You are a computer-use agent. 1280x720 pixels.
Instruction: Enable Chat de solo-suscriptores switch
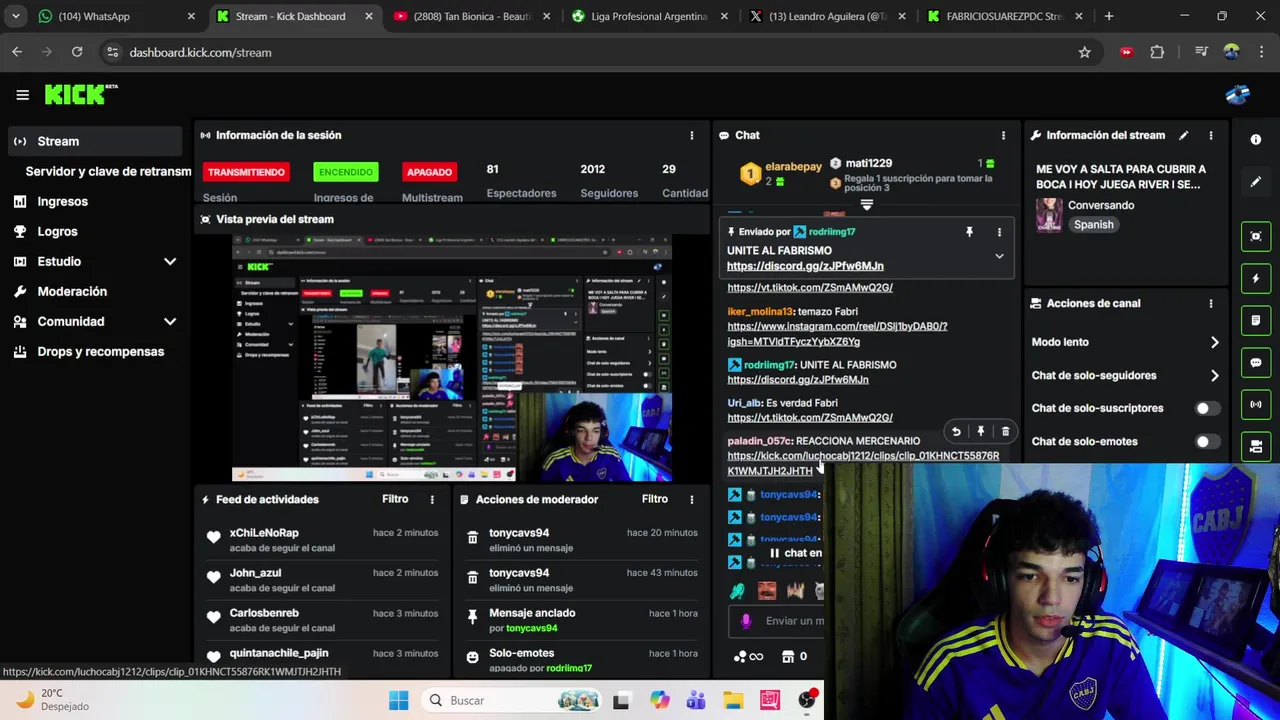(x=1207, y=408)
